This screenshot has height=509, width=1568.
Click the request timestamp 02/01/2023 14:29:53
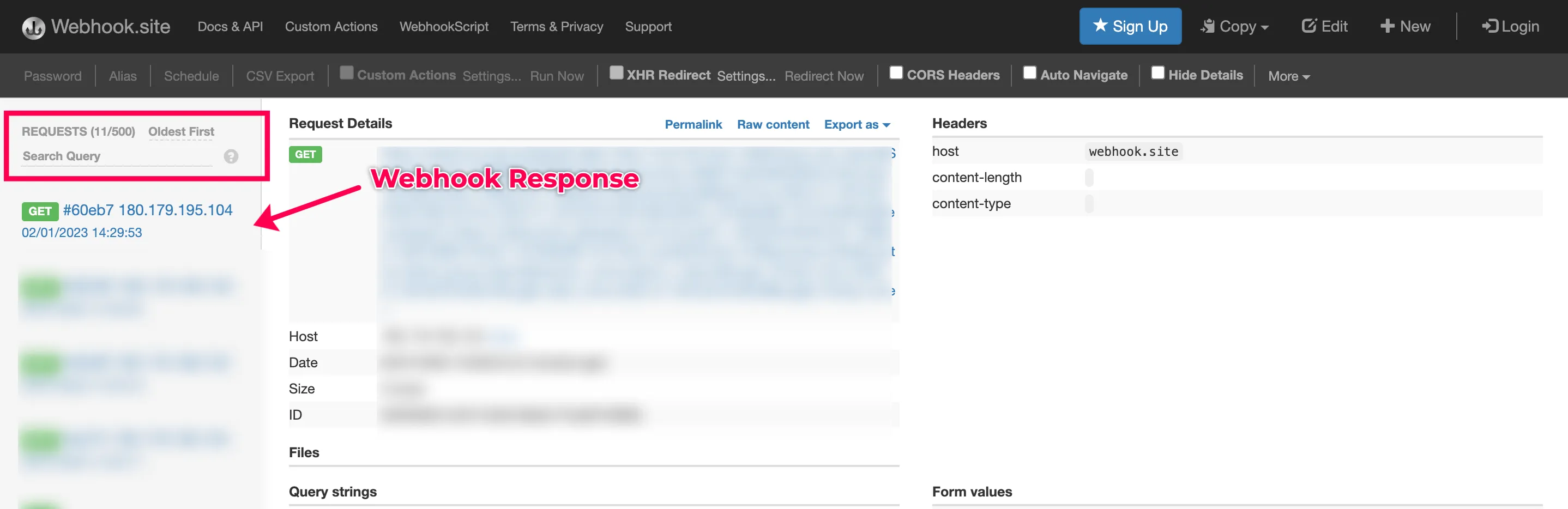(x=82, y=232)
